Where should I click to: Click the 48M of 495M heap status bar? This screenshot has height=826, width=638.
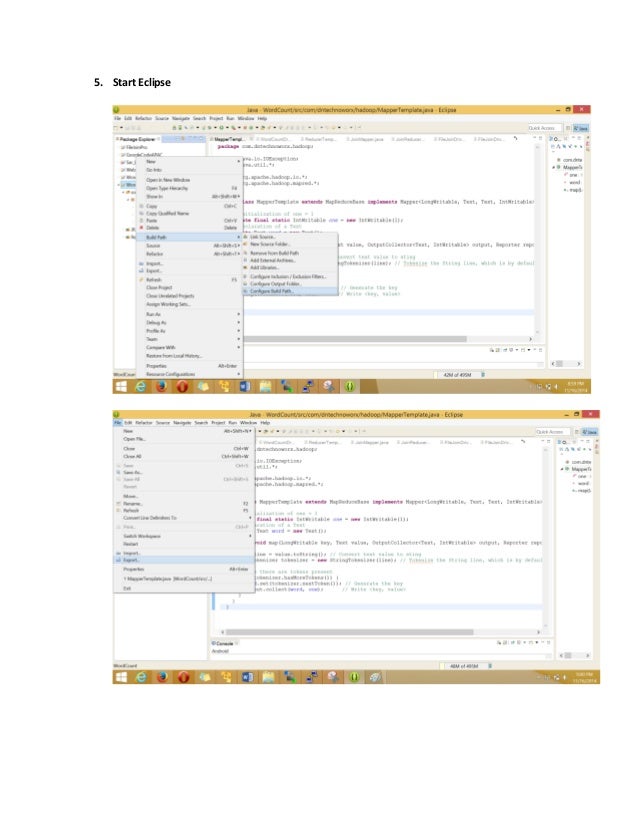pyautogui.click(x=464, y=666)
